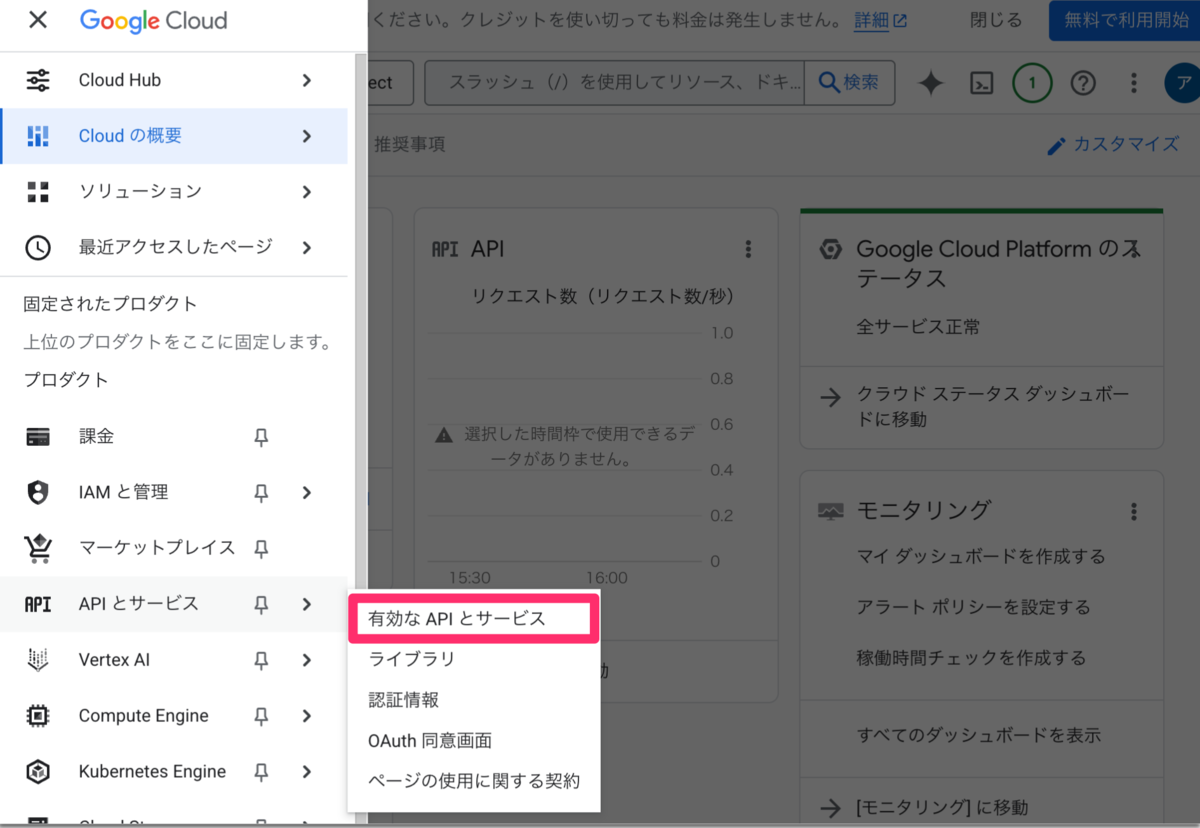This screenshot has height=828, width=1200.
Task: Click the billing card icon
Action: 38,437
